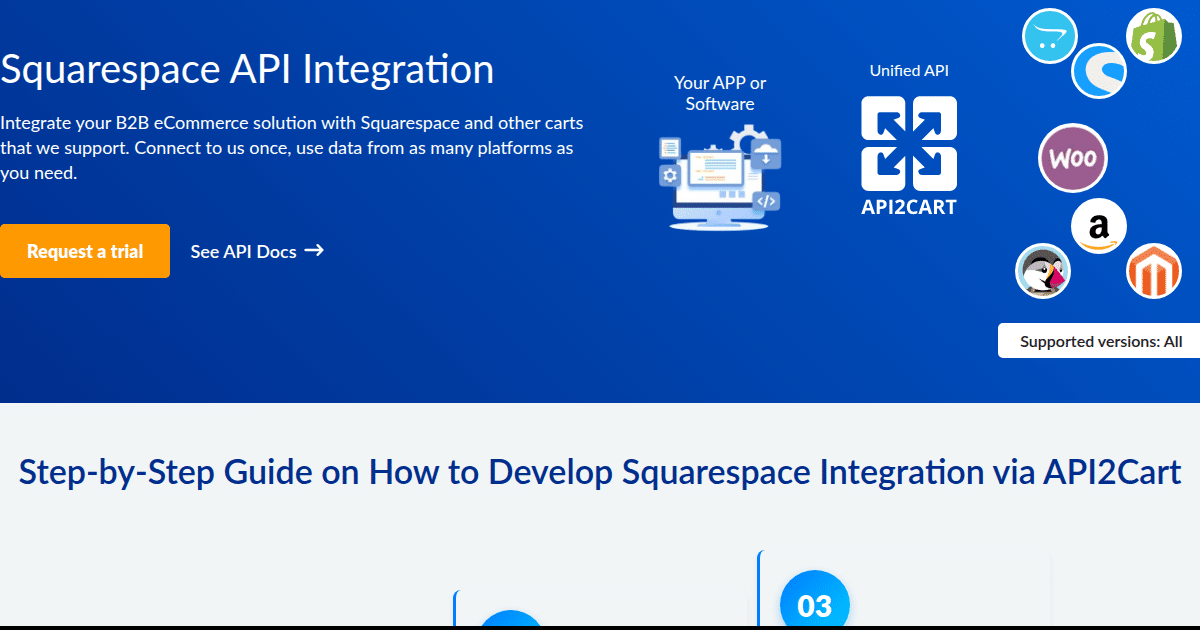Select the OpenCart cart logo icon

point(1049,35)
